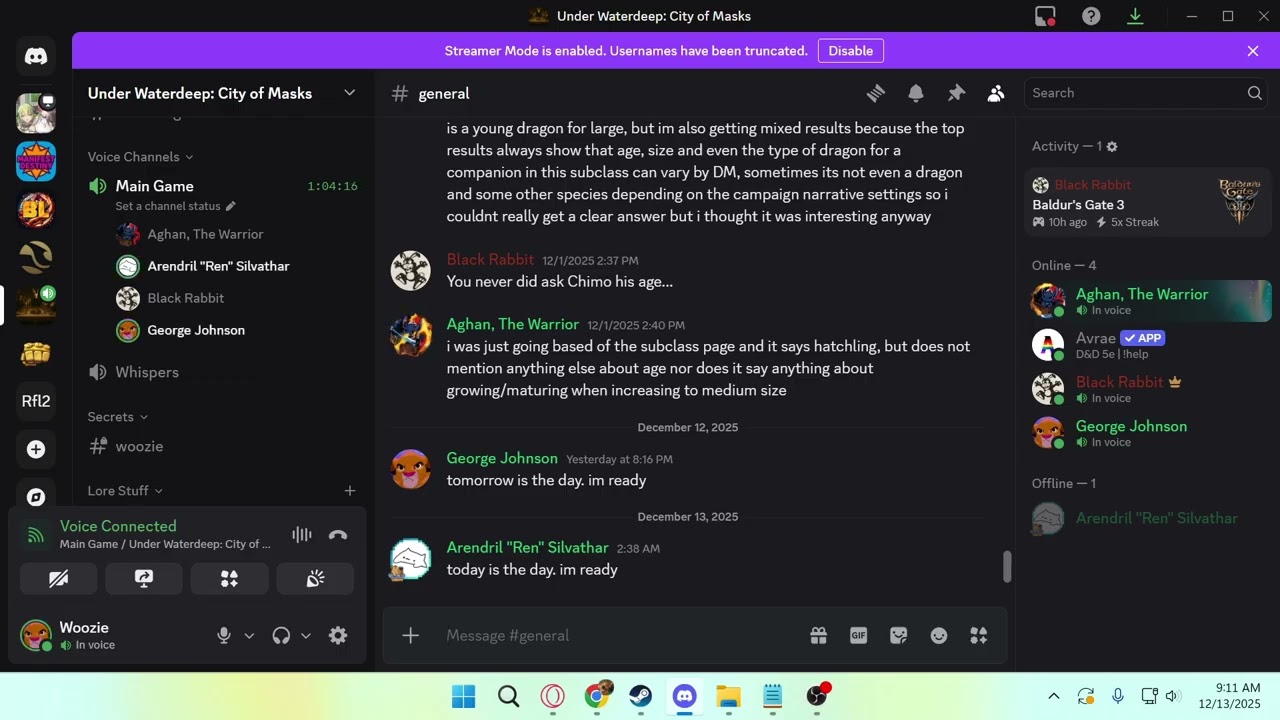Viewport: 1280px width, 720px height.
Task: Open microphone input options arrow
Action: 249,636
